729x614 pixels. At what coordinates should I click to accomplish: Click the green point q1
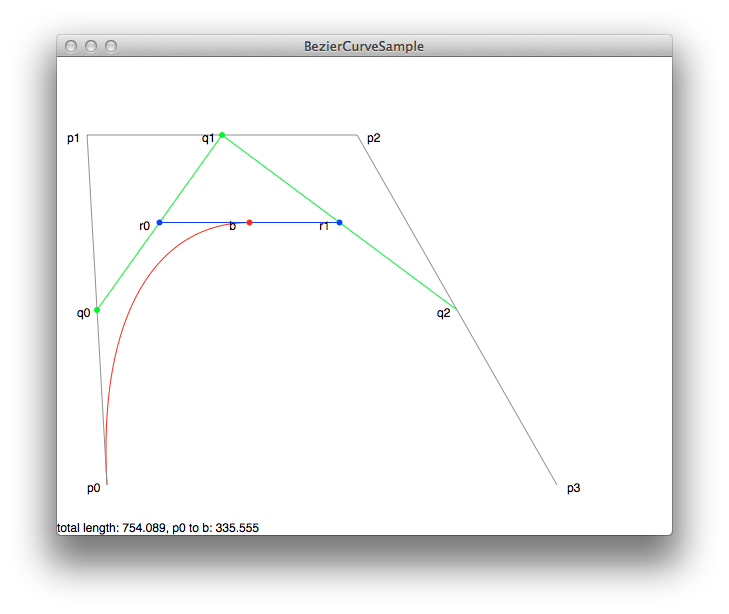(222, 135)
